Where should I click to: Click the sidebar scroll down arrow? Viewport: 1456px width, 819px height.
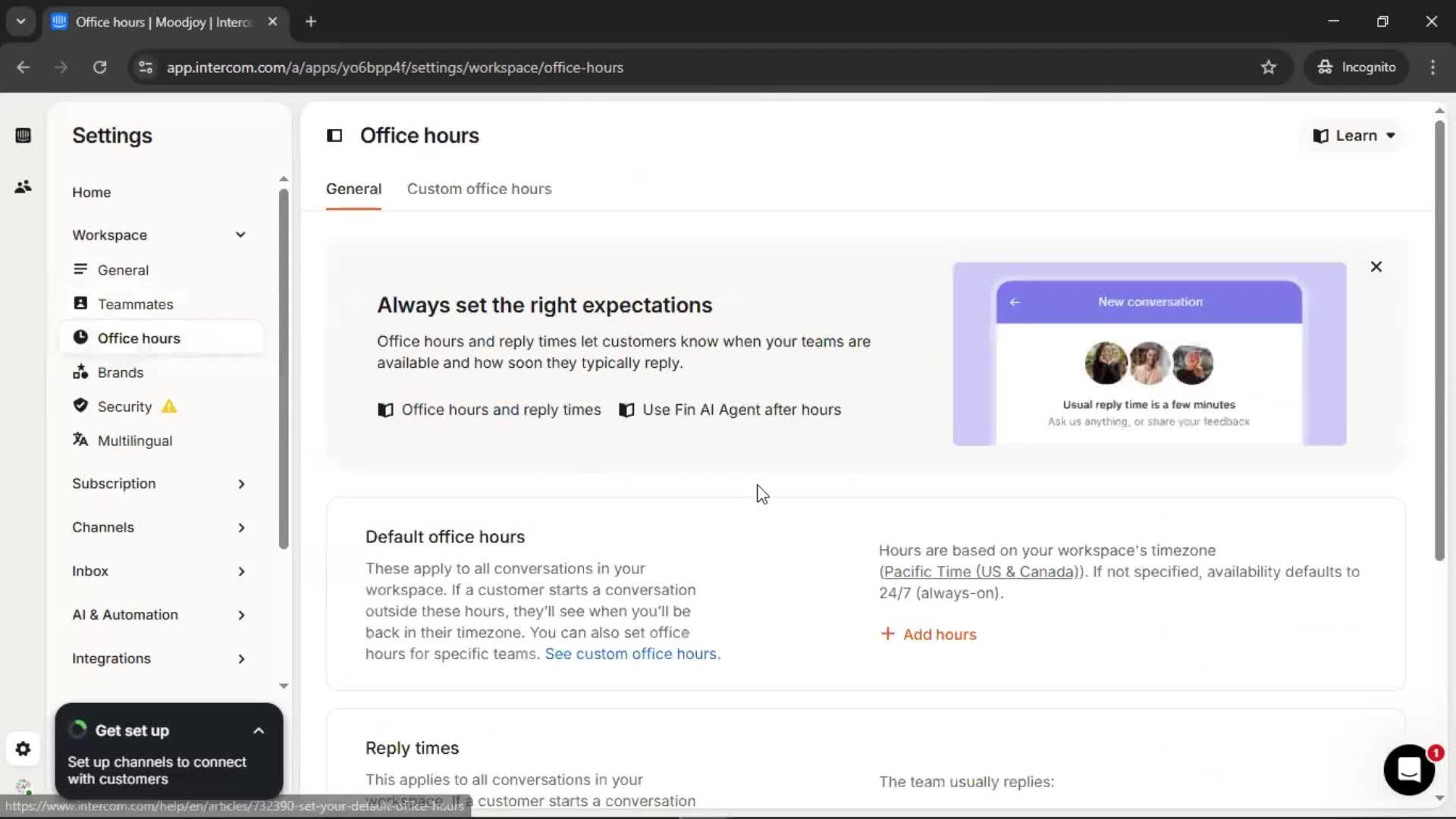[x=284, y=686]
